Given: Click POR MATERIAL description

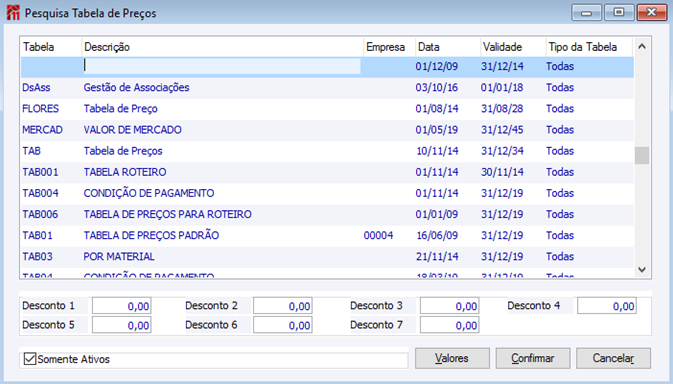Looking at the screenshot, I should (119, 257).
